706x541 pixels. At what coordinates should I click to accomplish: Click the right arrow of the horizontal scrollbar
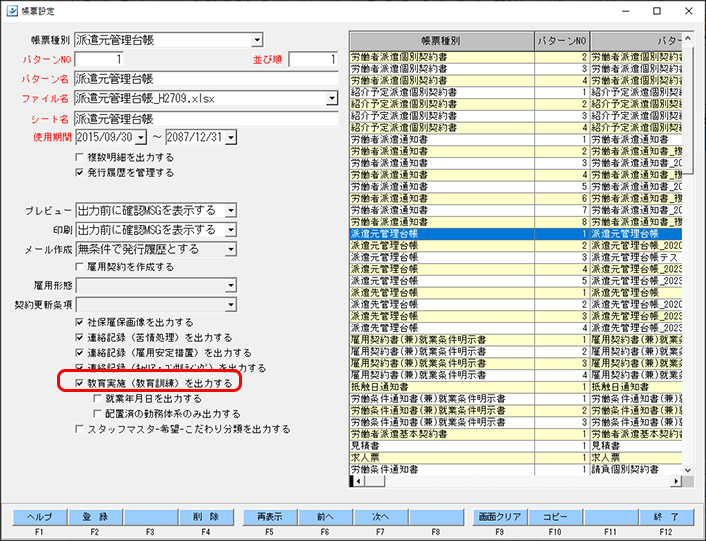pos(676,481)
